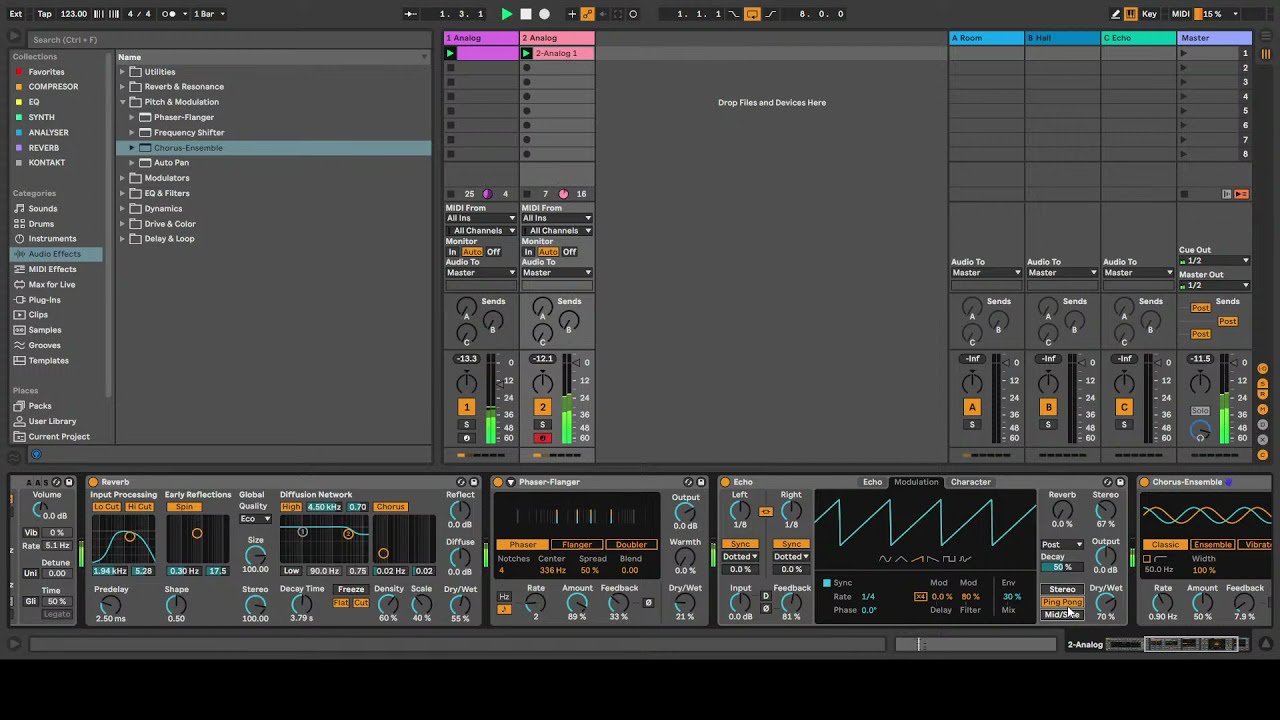Select Audio Effects in Categories

coord(54,254)
